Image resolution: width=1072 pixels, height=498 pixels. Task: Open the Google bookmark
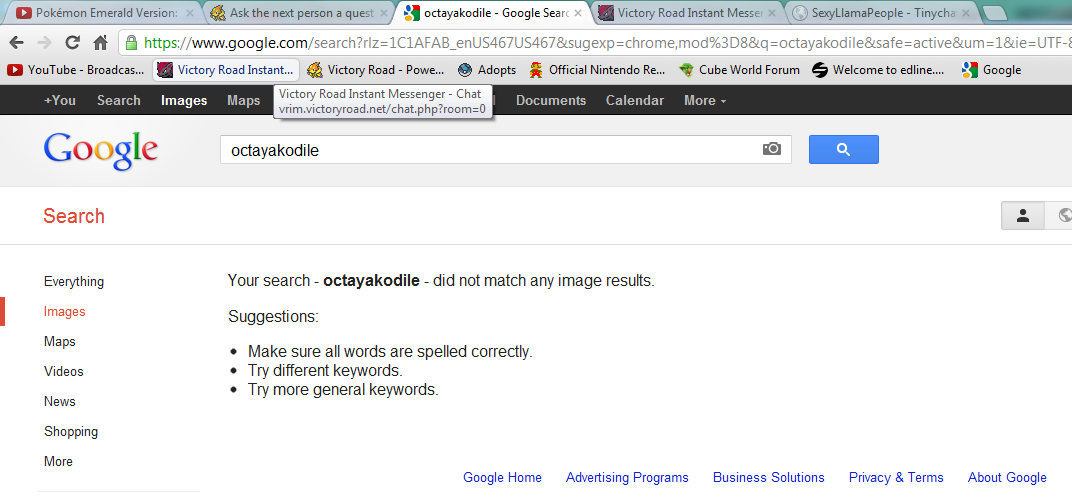pyautogui.click(x=991, y=70)
